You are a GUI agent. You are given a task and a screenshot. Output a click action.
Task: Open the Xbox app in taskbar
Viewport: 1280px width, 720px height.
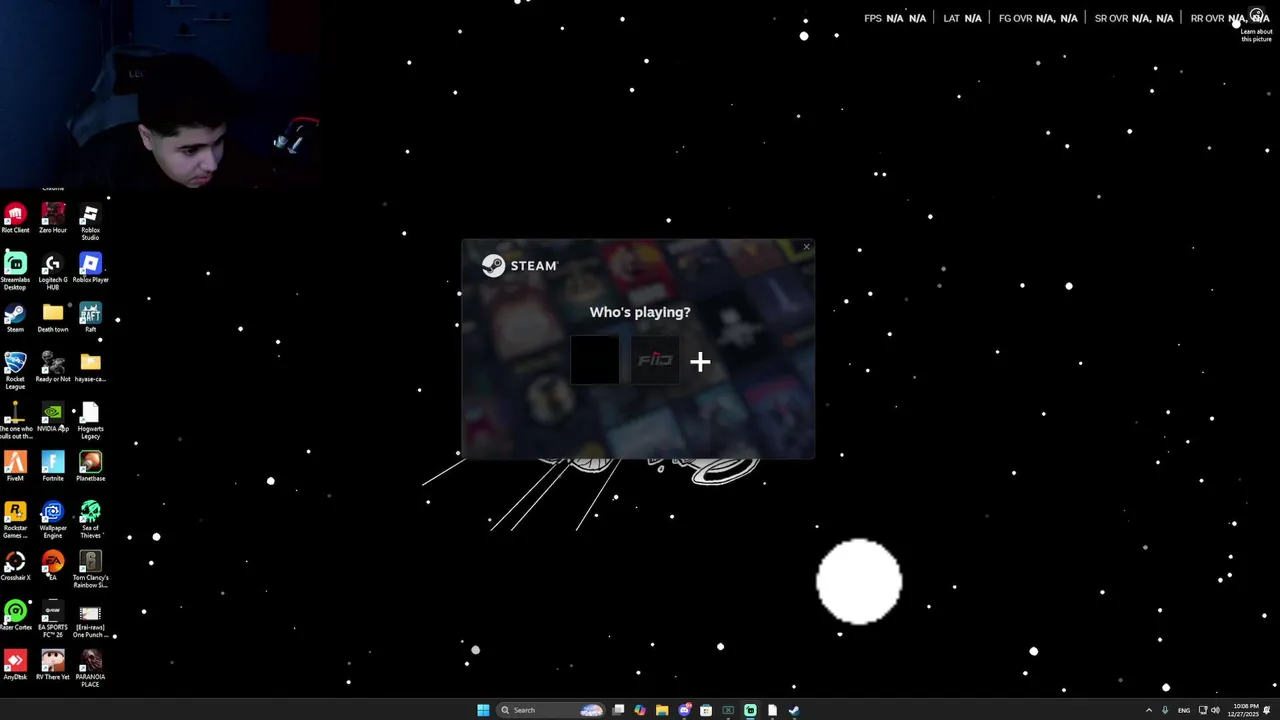click(728, 710)
